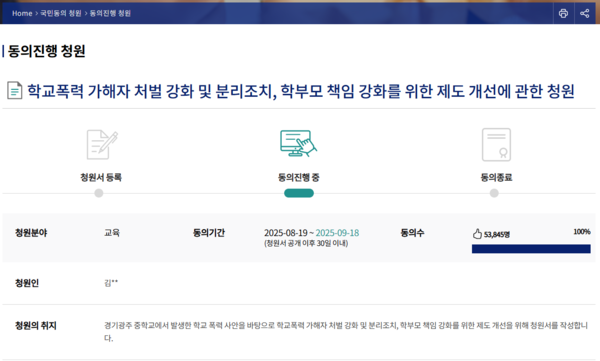Click the 청원분야 label
This screenshot has height=361, width=600.
coord(31,233)
